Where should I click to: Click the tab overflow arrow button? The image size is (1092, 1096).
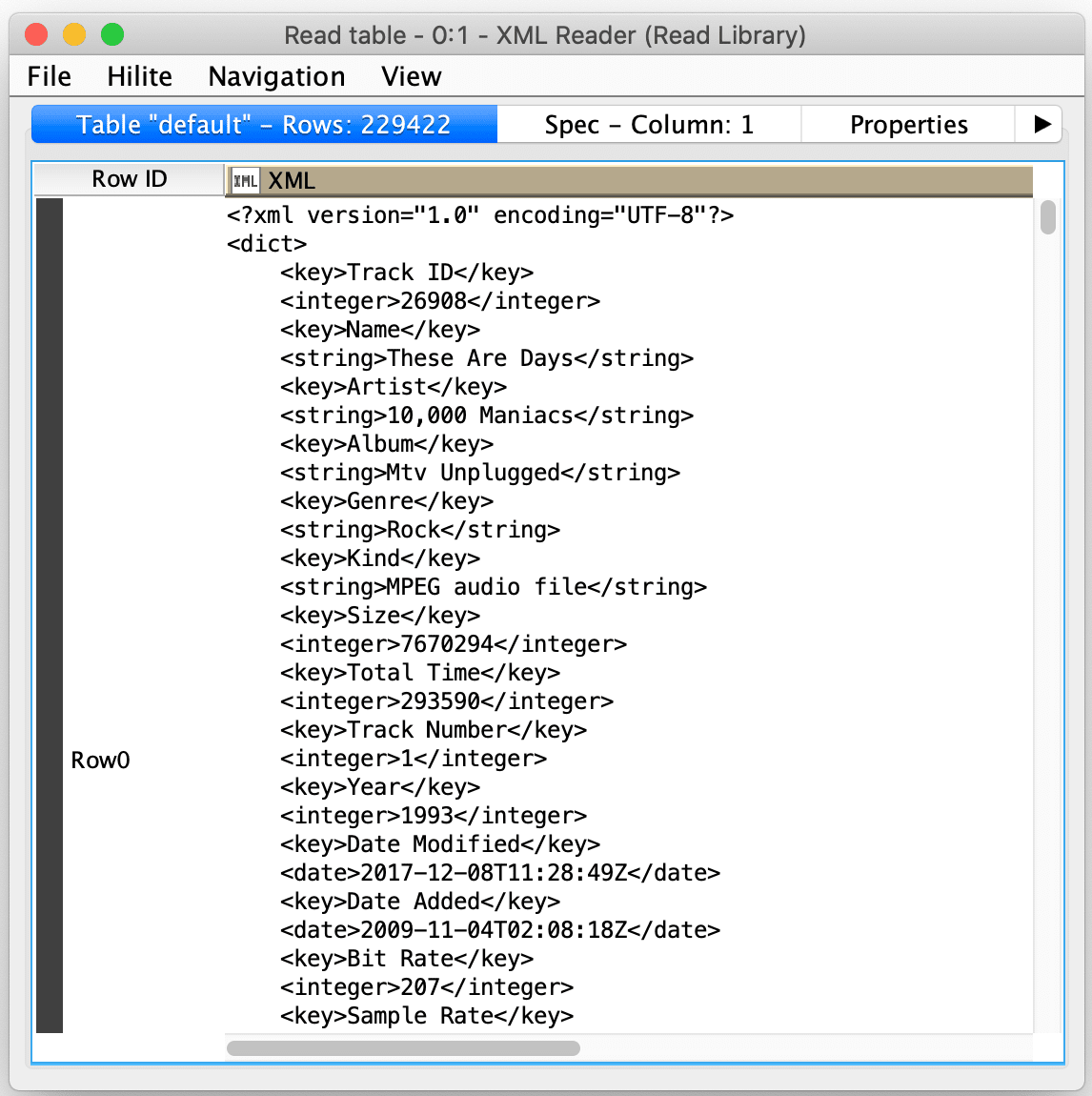tap(1044, 124)
